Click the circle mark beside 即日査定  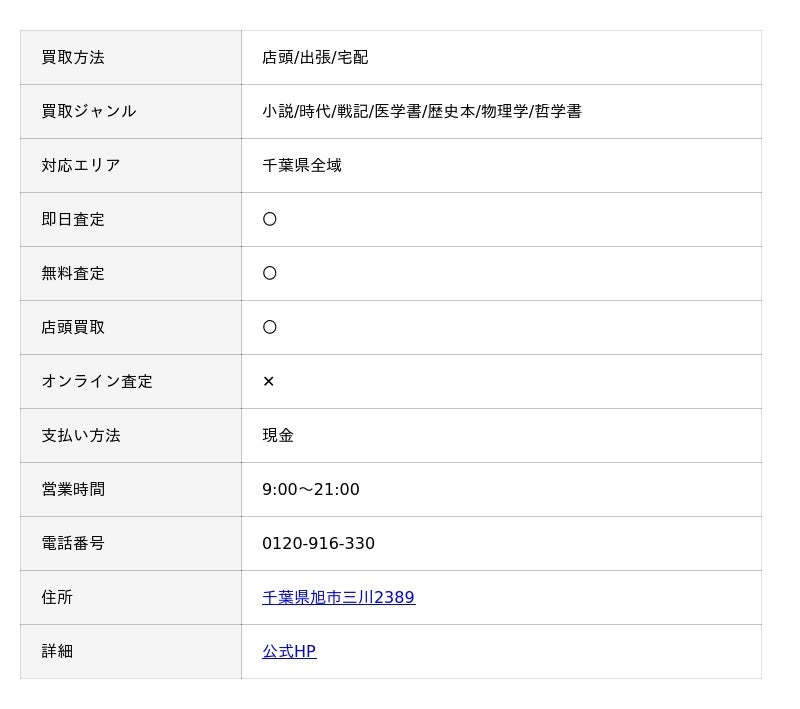click(x=269, y=219)
